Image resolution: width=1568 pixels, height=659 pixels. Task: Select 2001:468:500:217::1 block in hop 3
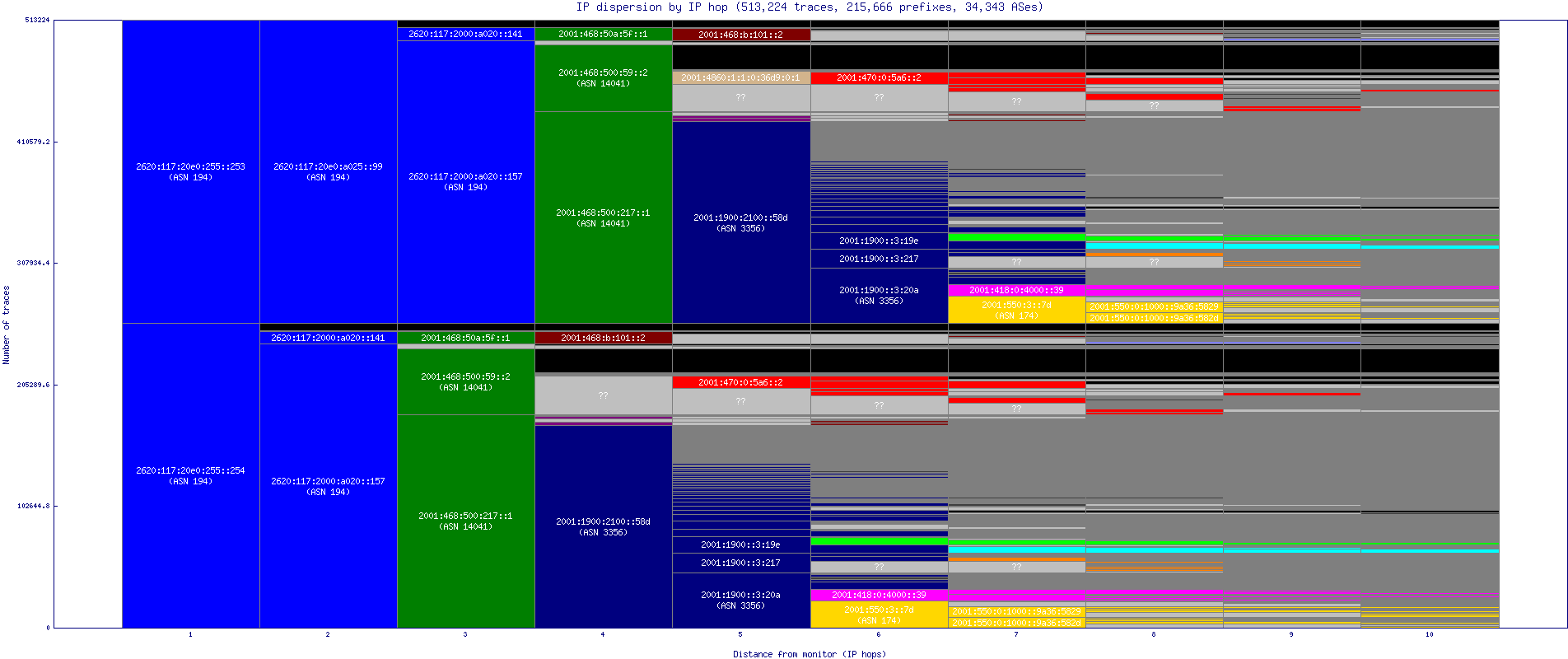click(466, 521)
